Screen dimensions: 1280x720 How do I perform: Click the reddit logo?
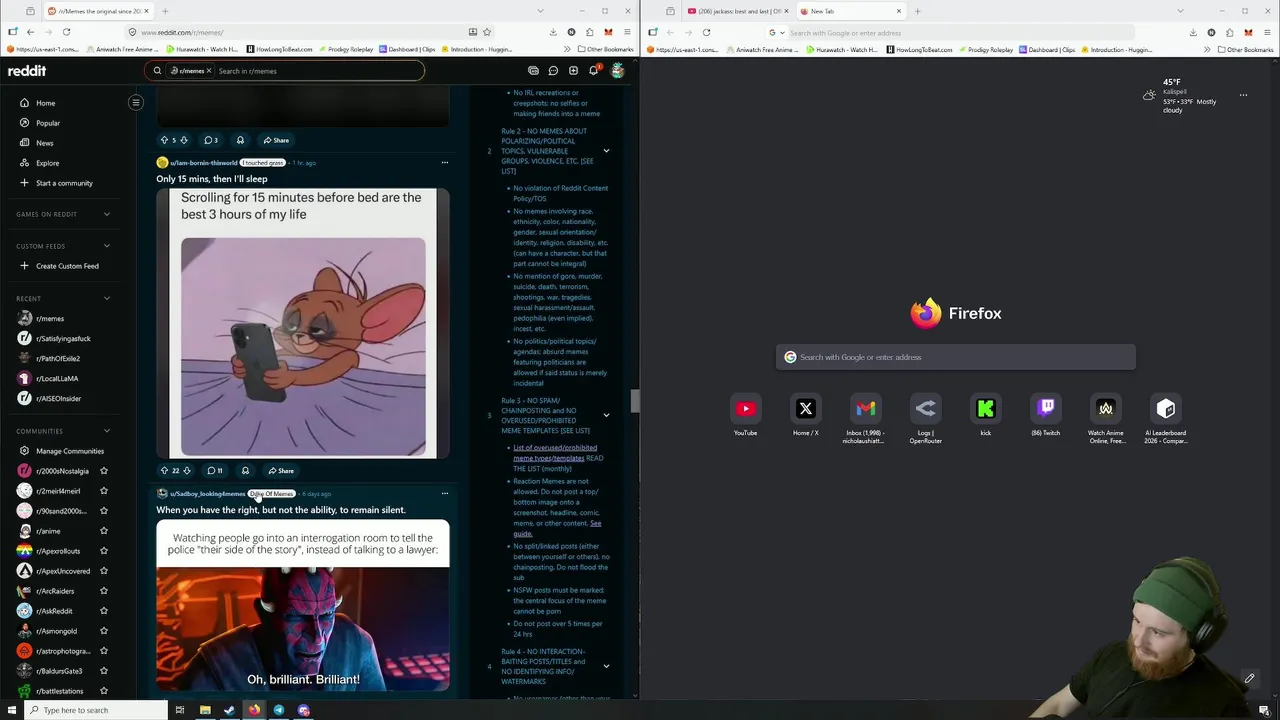click(27, 71)
